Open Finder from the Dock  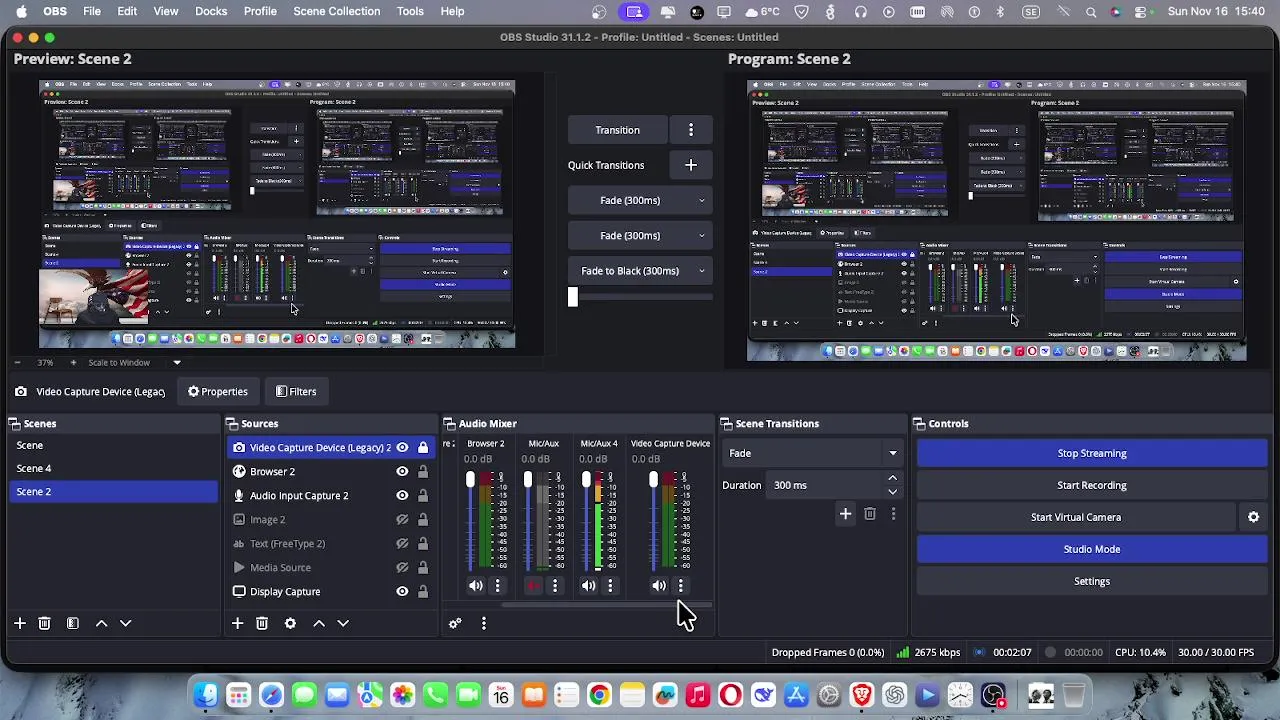205,695
